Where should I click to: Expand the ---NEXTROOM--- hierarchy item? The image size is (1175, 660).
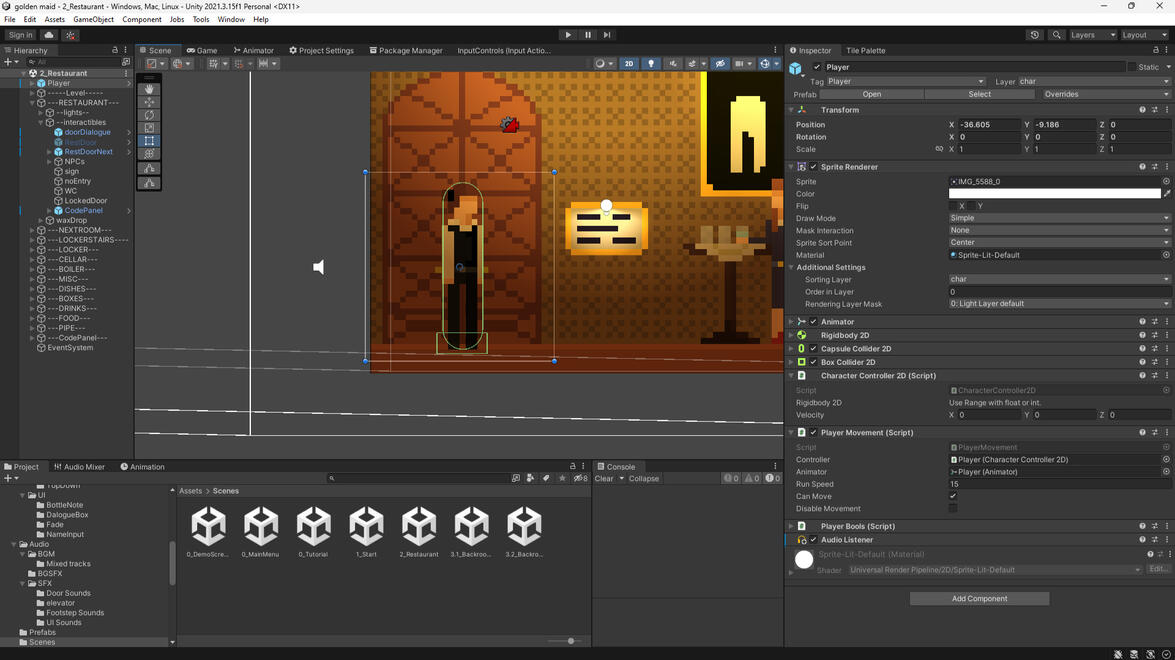point(32,230)
